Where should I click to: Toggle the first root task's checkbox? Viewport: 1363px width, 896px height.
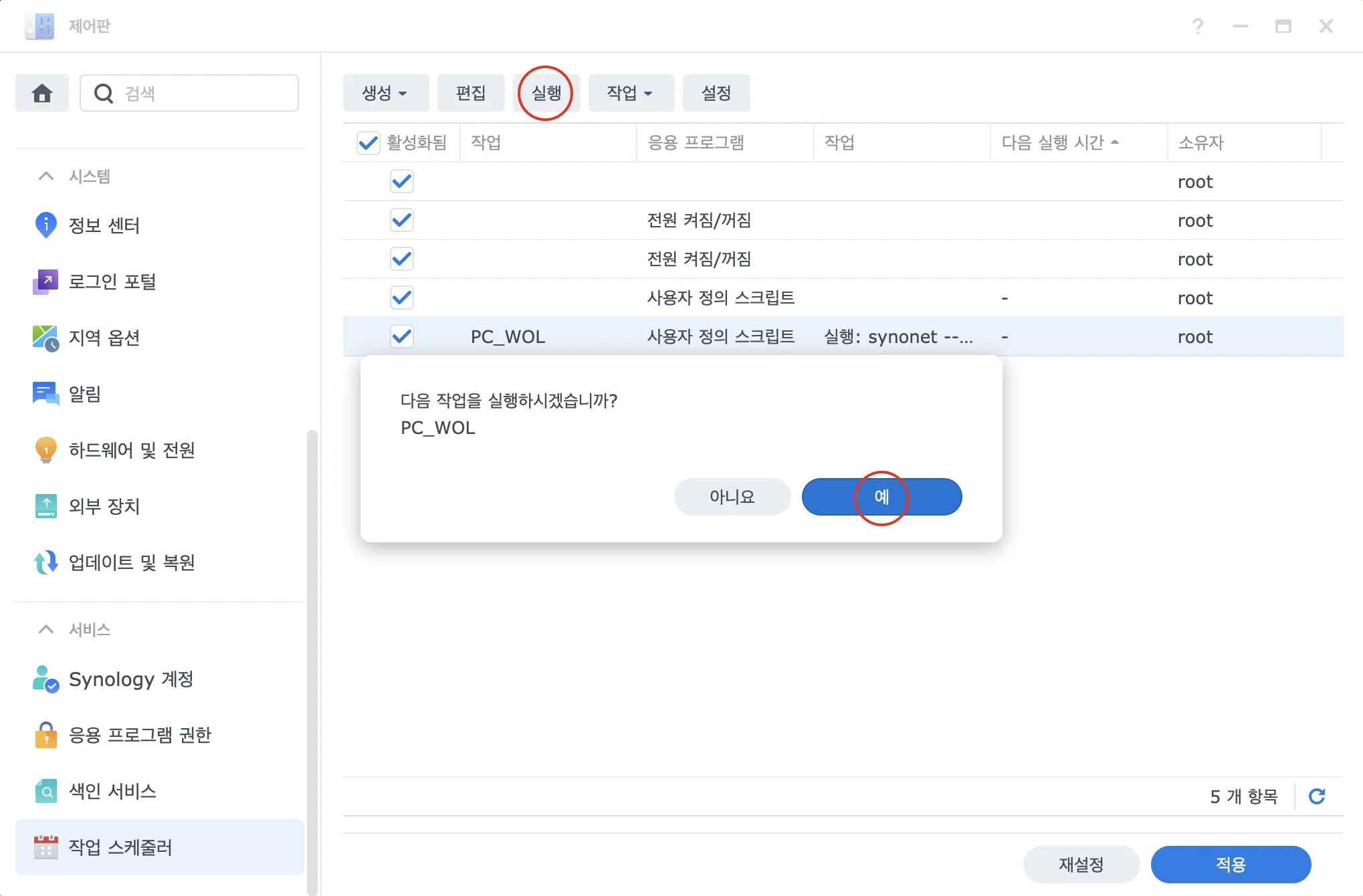pyautogui.click(x=402, y=181)
